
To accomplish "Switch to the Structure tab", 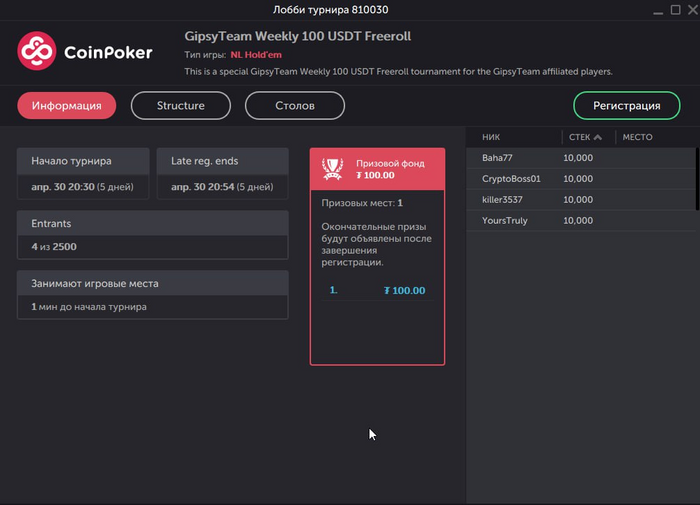I will (181, 106).
